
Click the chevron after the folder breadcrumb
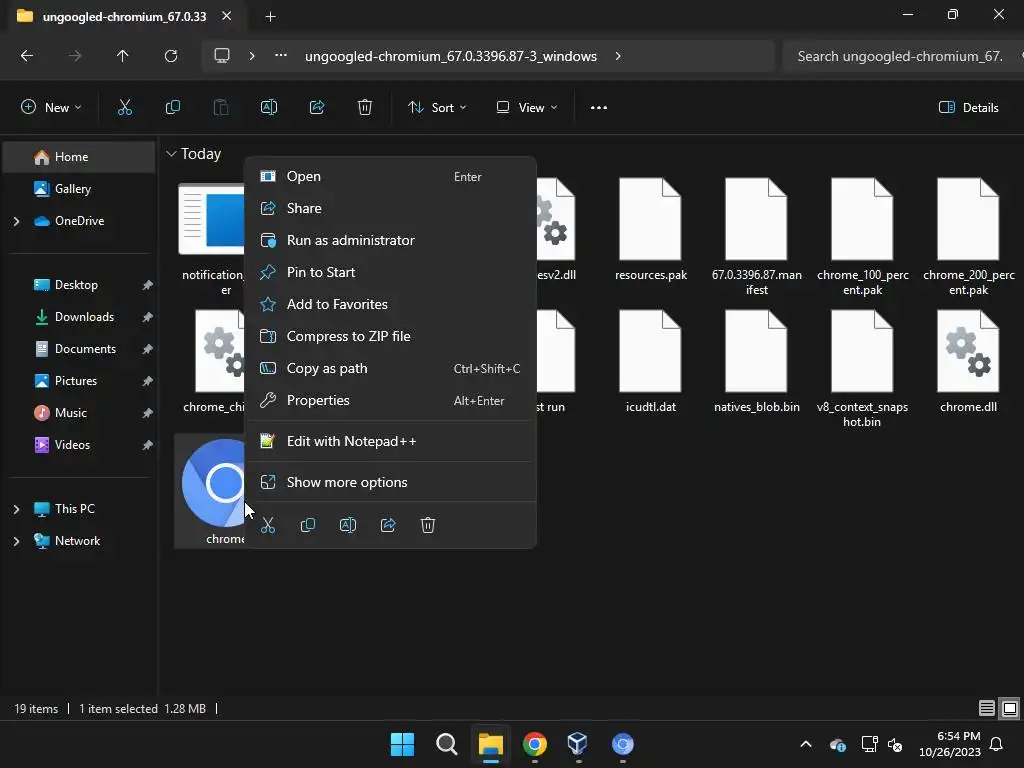618,56
